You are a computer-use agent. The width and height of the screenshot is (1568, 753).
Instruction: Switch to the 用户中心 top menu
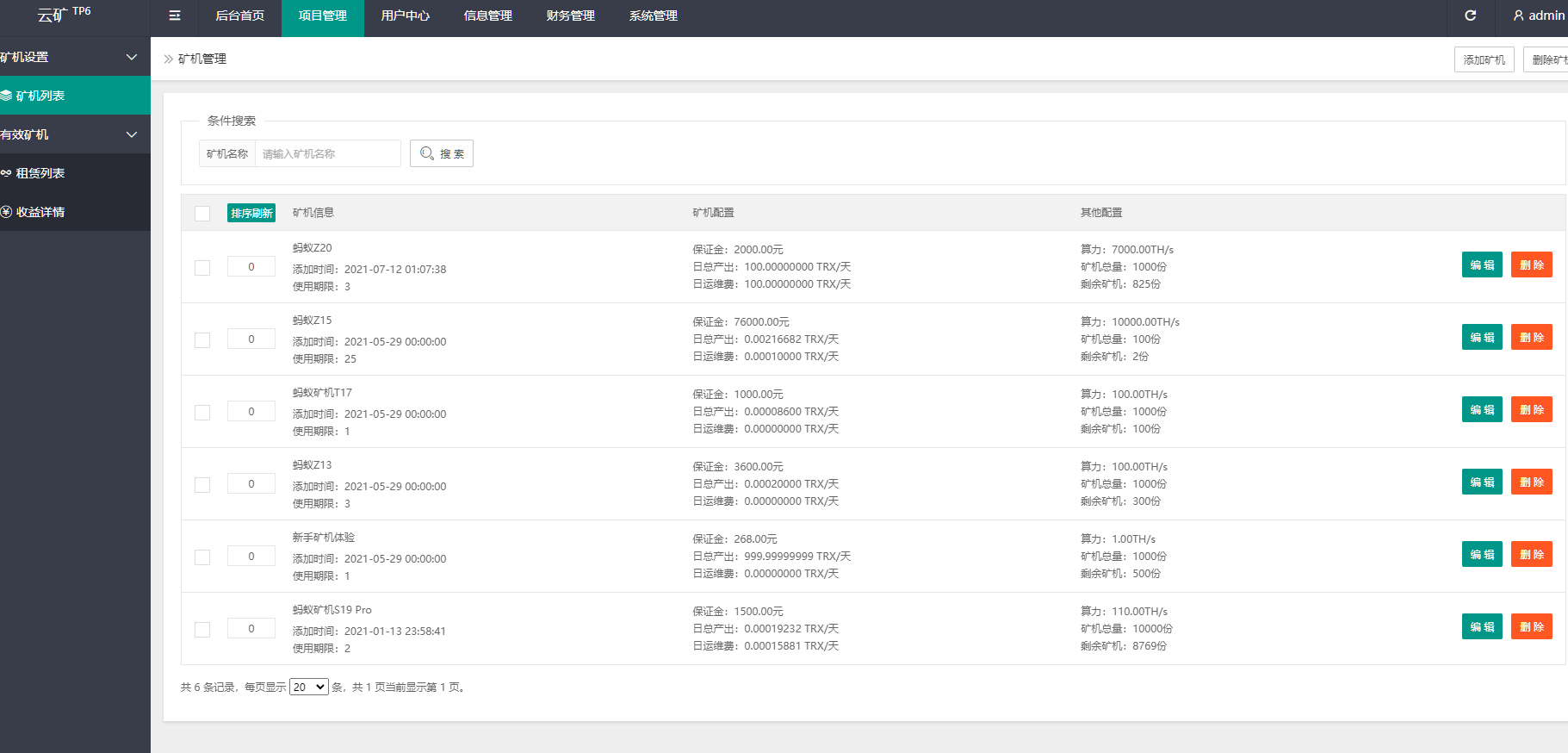pyautogui.click(x=405, y=16)
